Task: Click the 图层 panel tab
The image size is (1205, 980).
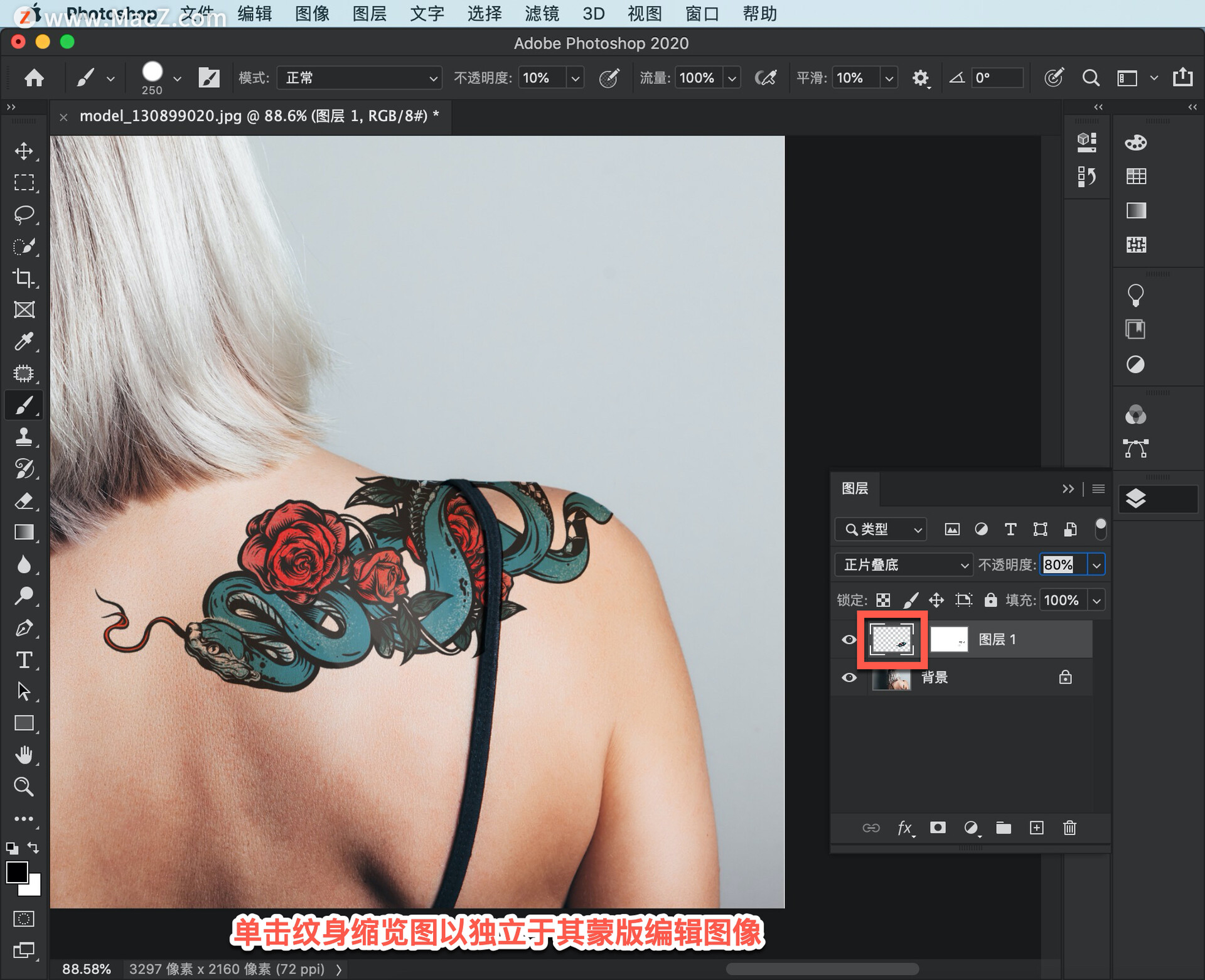Action: point(855,488)
